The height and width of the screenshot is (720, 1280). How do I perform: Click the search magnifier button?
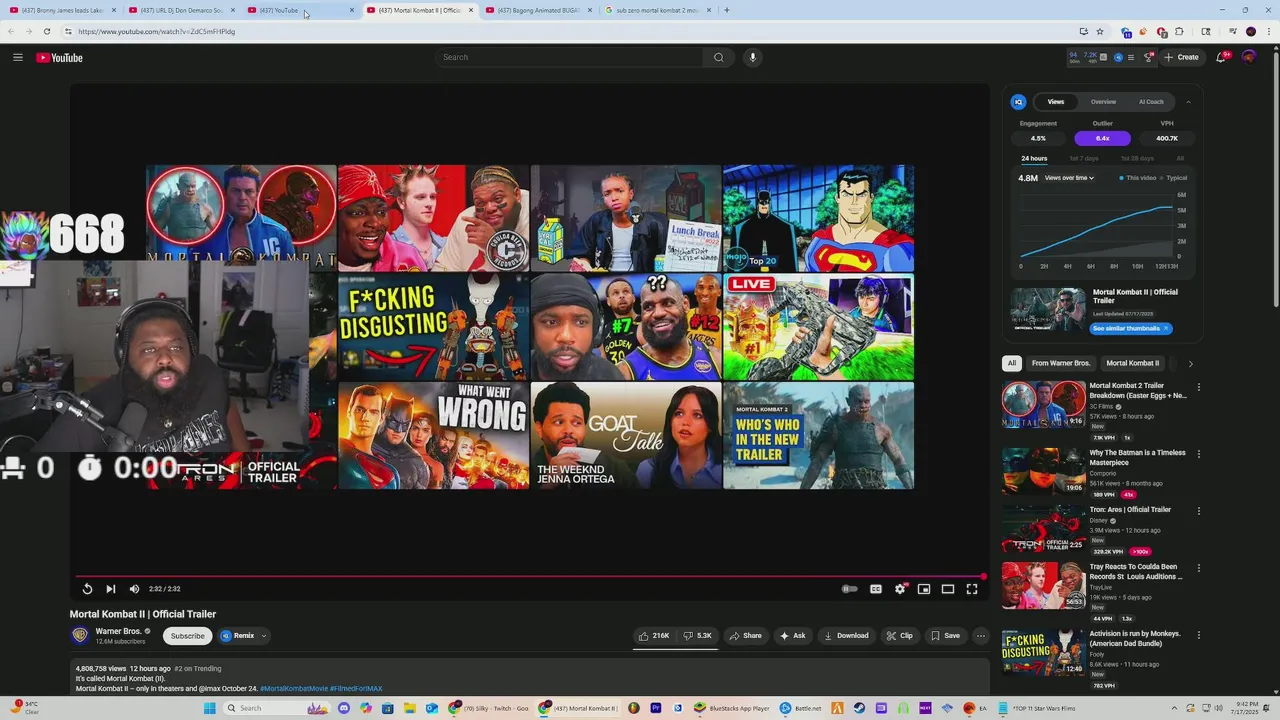pos(718,57)
